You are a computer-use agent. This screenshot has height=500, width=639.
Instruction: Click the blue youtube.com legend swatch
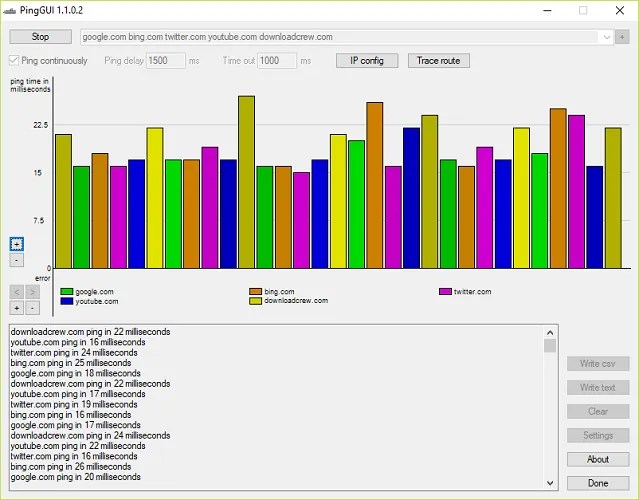[66, 301]
